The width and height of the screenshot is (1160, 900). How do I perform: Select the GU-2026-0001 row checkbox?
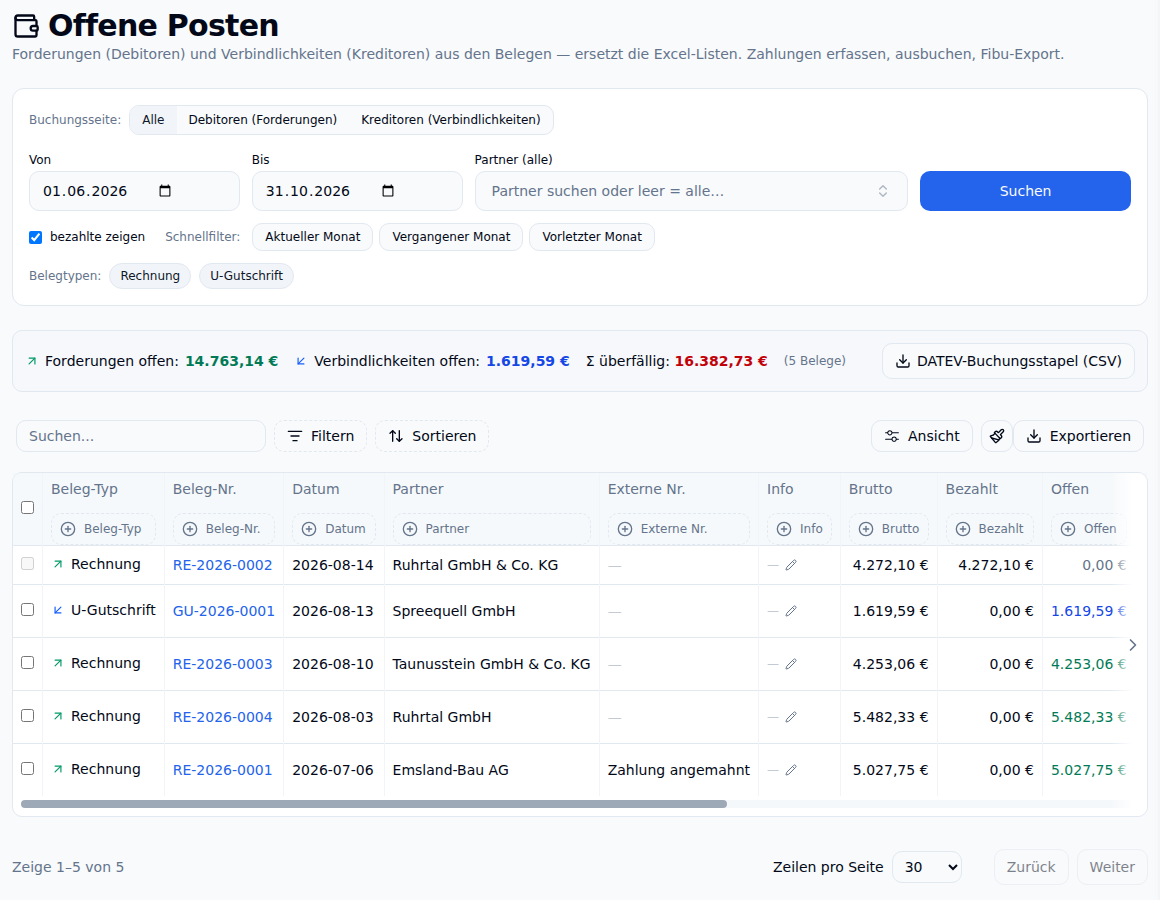point(27,609)
